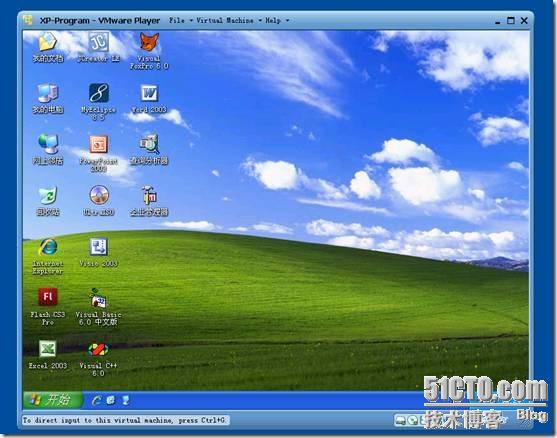The height and width of the screenshot is (438, 557).
Task: Open Visual Basic 6.0 shortcut
Action: click(98, 307)
